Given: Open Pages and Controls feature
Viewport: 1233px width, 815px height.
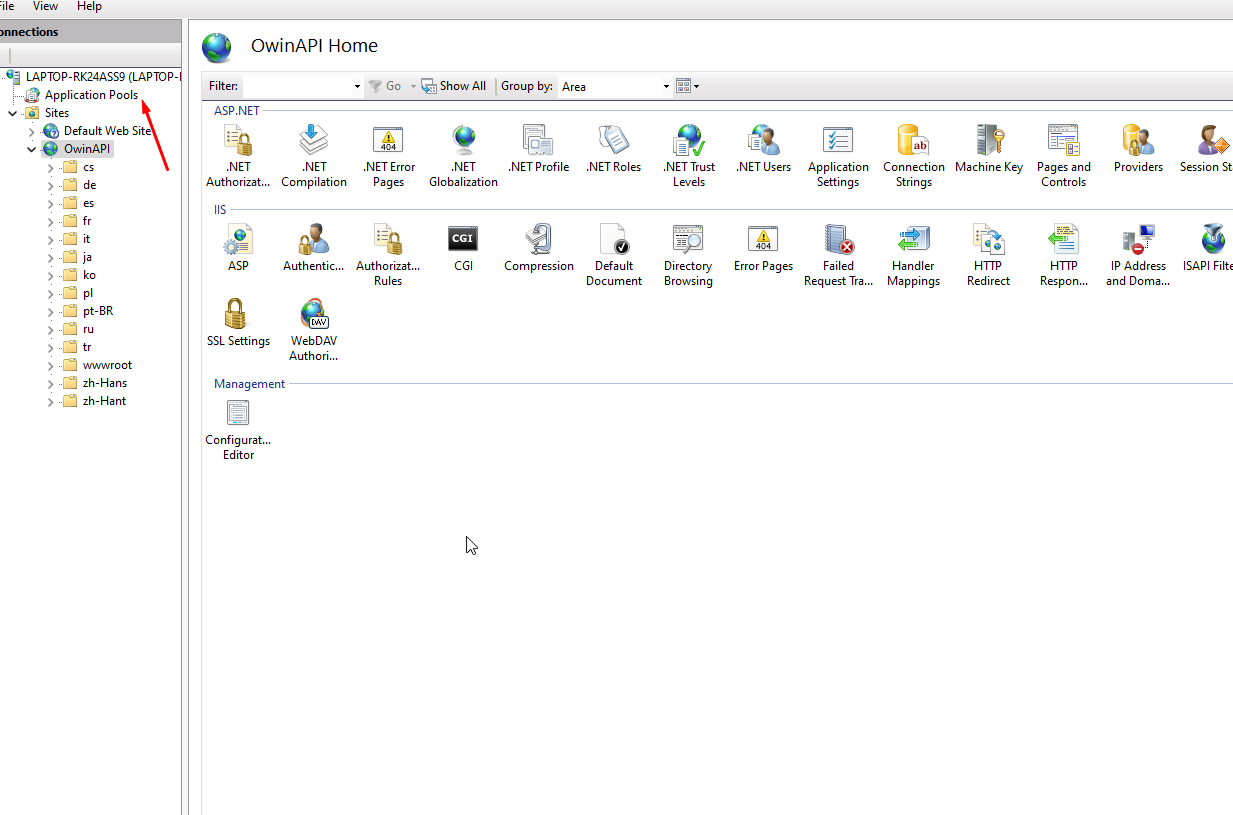Looking at the screenshot, I should tap(1063, 156).
